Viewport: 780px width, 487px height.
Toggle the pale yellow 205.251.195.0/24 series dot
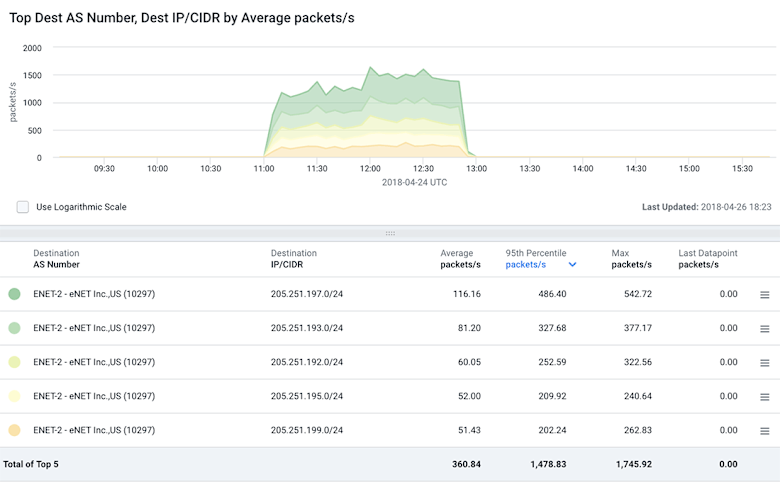[14, 396]
